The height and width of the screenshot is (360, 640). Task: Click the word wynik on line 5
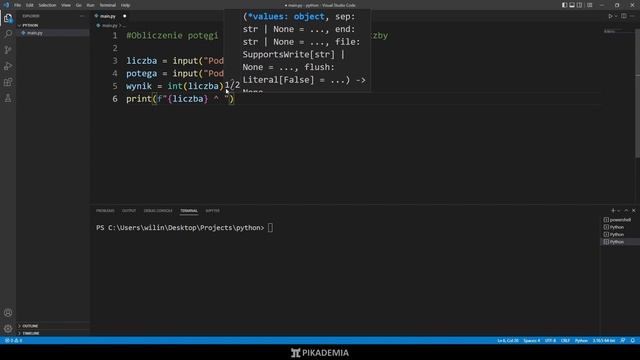coord(139,86)
